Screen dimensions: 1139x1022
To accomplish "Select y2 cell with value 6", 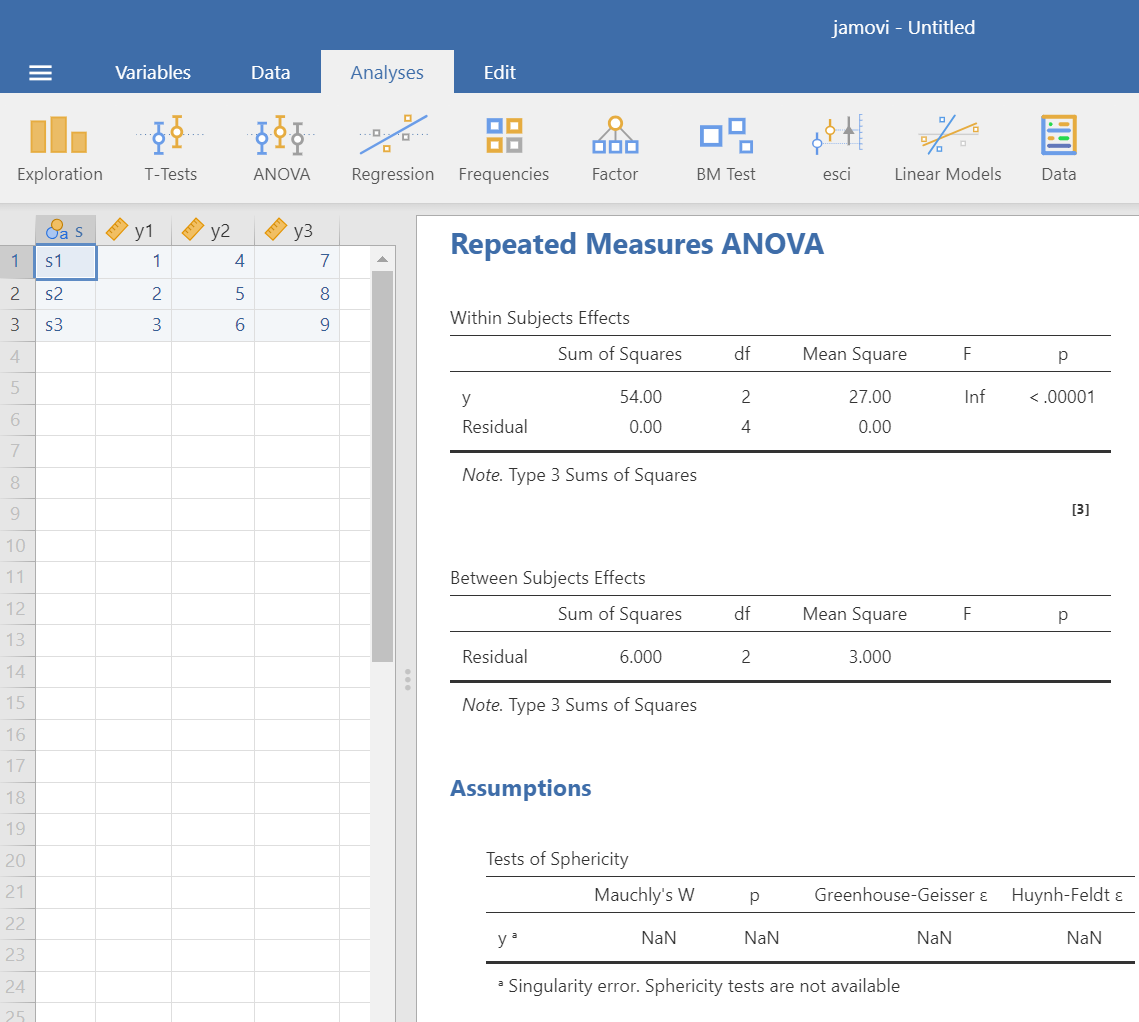I will tap(213, 325).
